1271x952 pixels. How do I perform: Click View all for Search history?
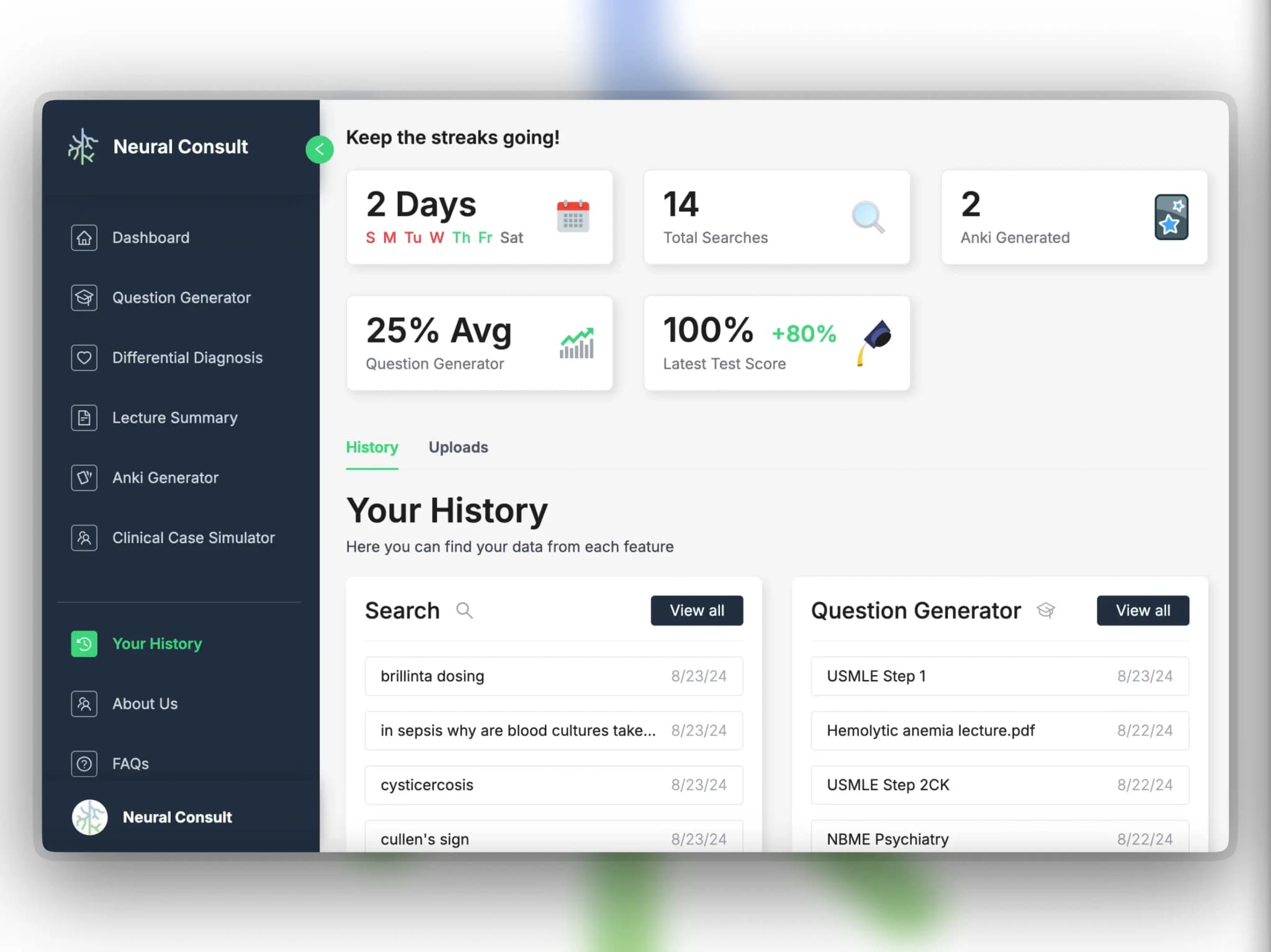[697, 610]
